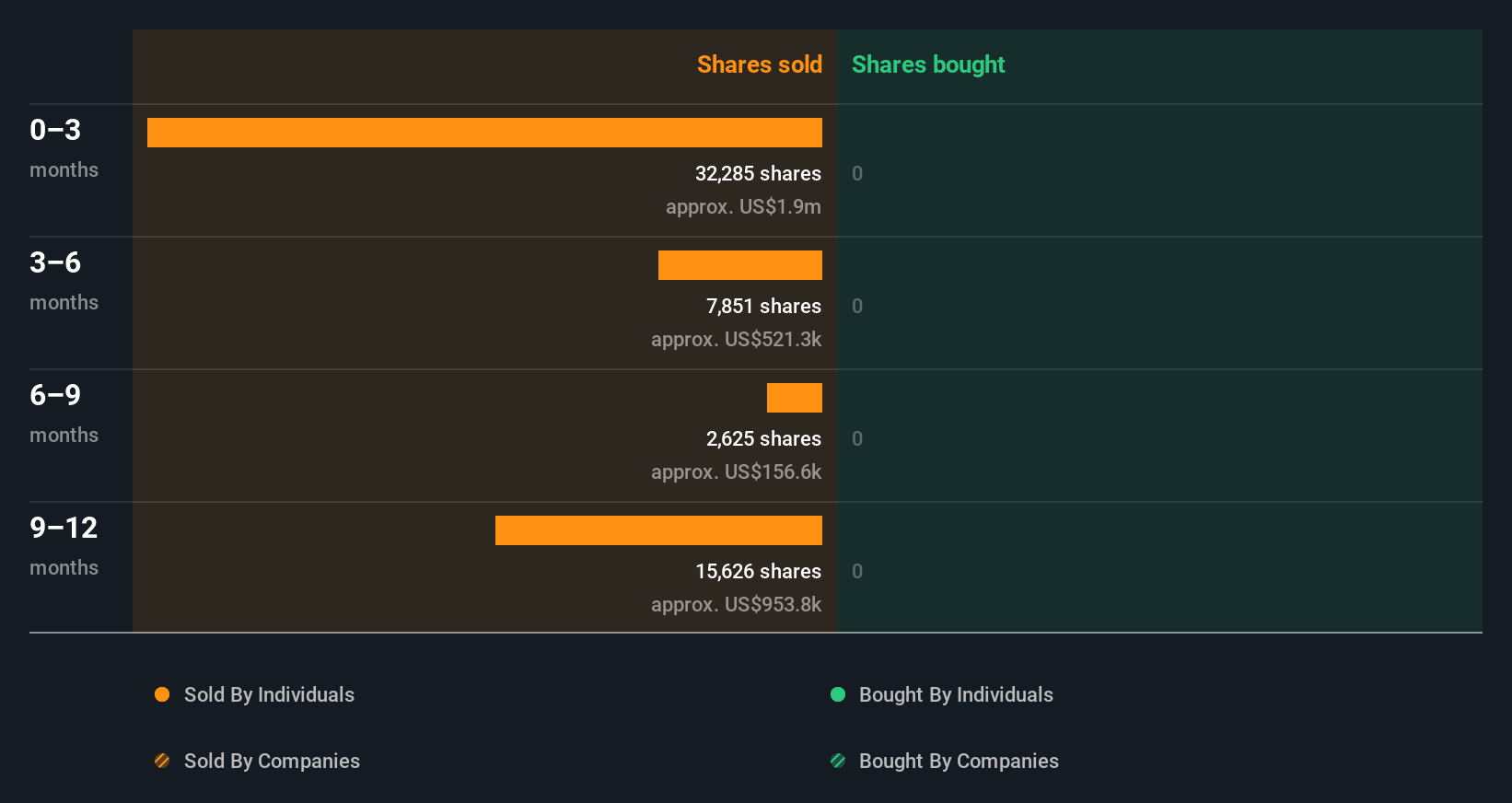Click the bought 0 in 6–9 months row
The image size is (1512, 803).
point(857,438)
